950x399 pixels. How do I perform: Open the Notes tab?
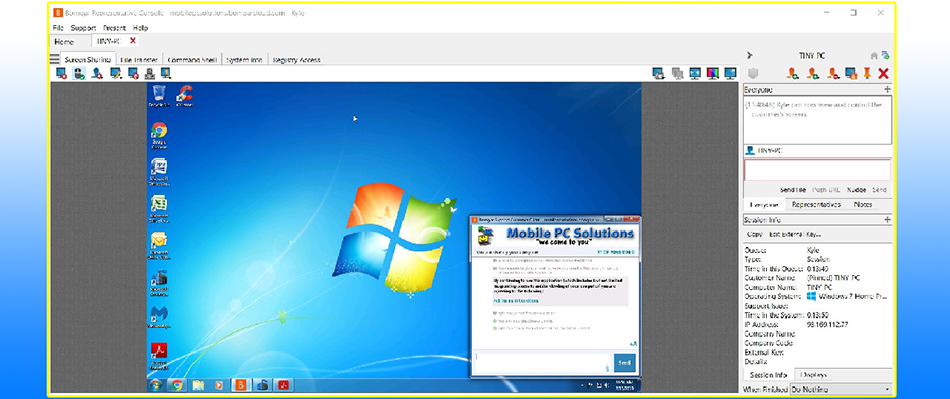pyautogui.click(x=863, y=205)
